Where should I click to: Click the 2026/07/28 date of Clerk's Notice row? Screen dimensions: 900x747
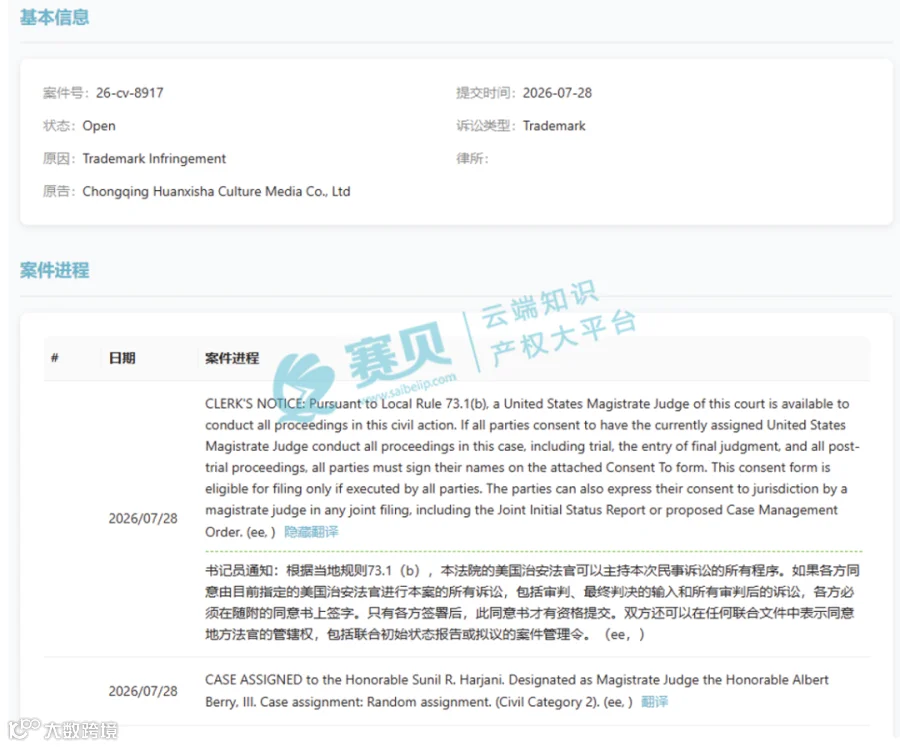click(x=143, y=518)
